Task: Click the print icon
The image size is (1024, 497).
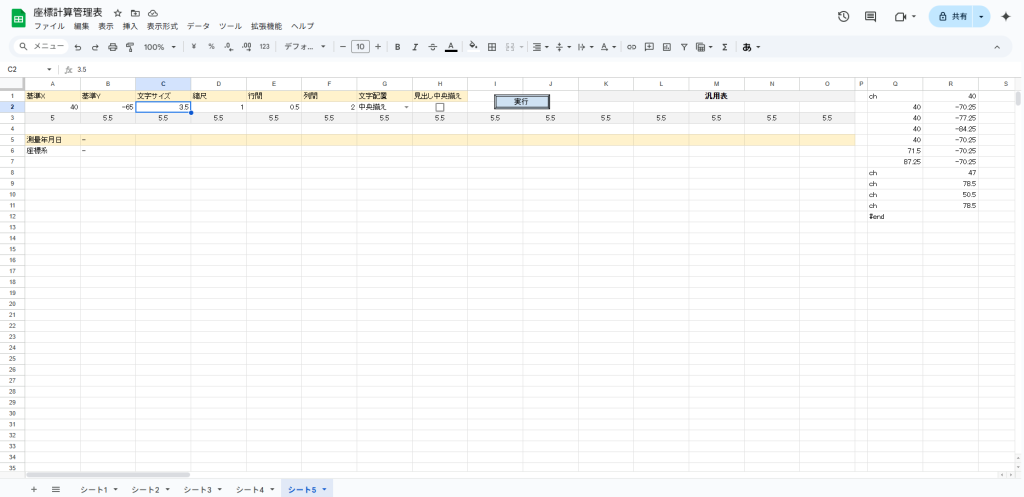Action: (x=112, y=47)
